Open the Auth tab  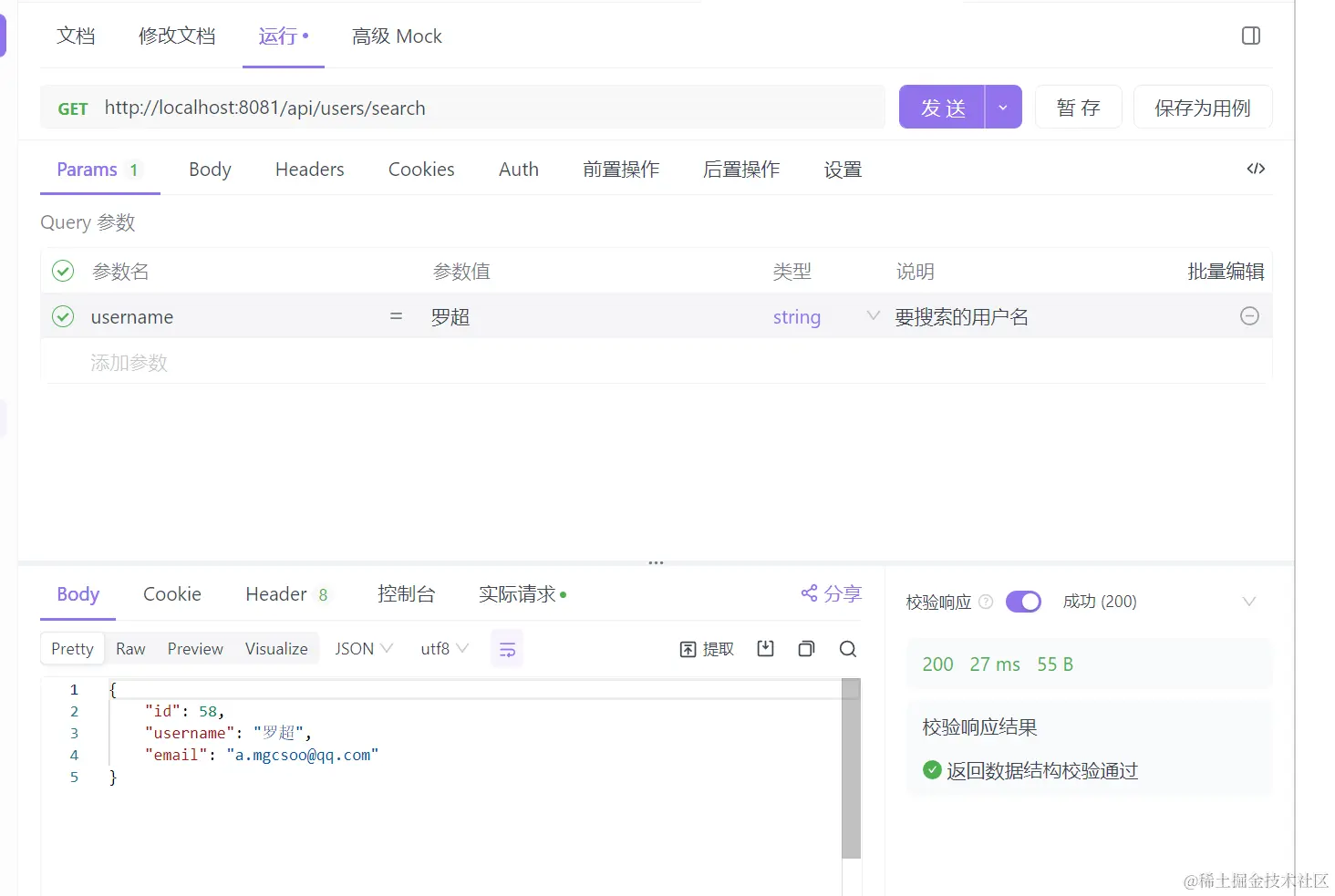[519, 170]
